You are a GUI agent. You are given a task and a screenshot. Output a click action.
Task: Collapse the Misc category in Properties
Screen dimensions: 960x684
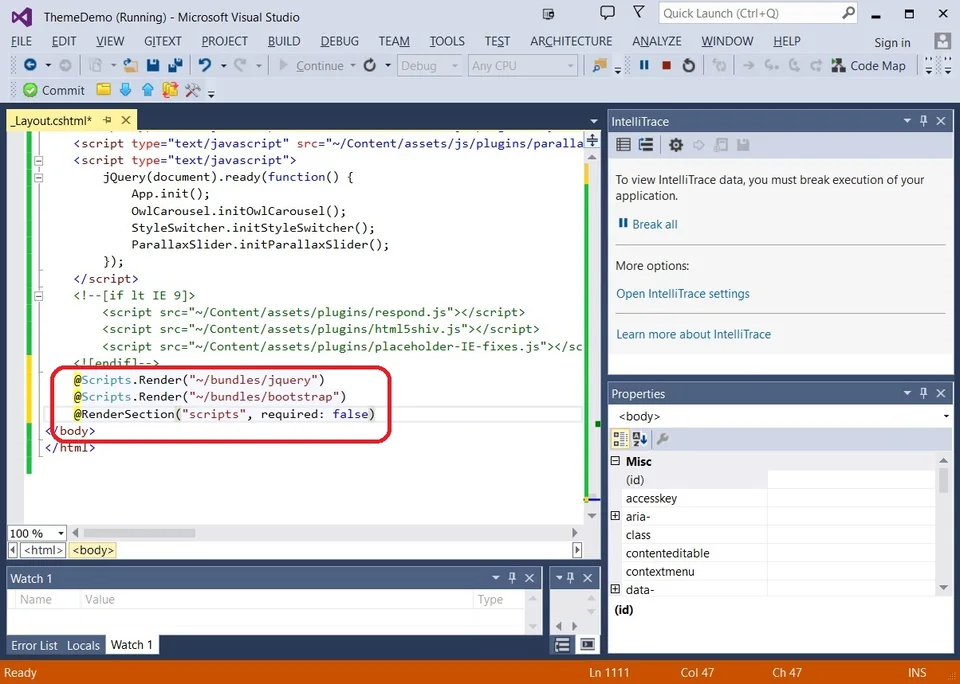616,460
